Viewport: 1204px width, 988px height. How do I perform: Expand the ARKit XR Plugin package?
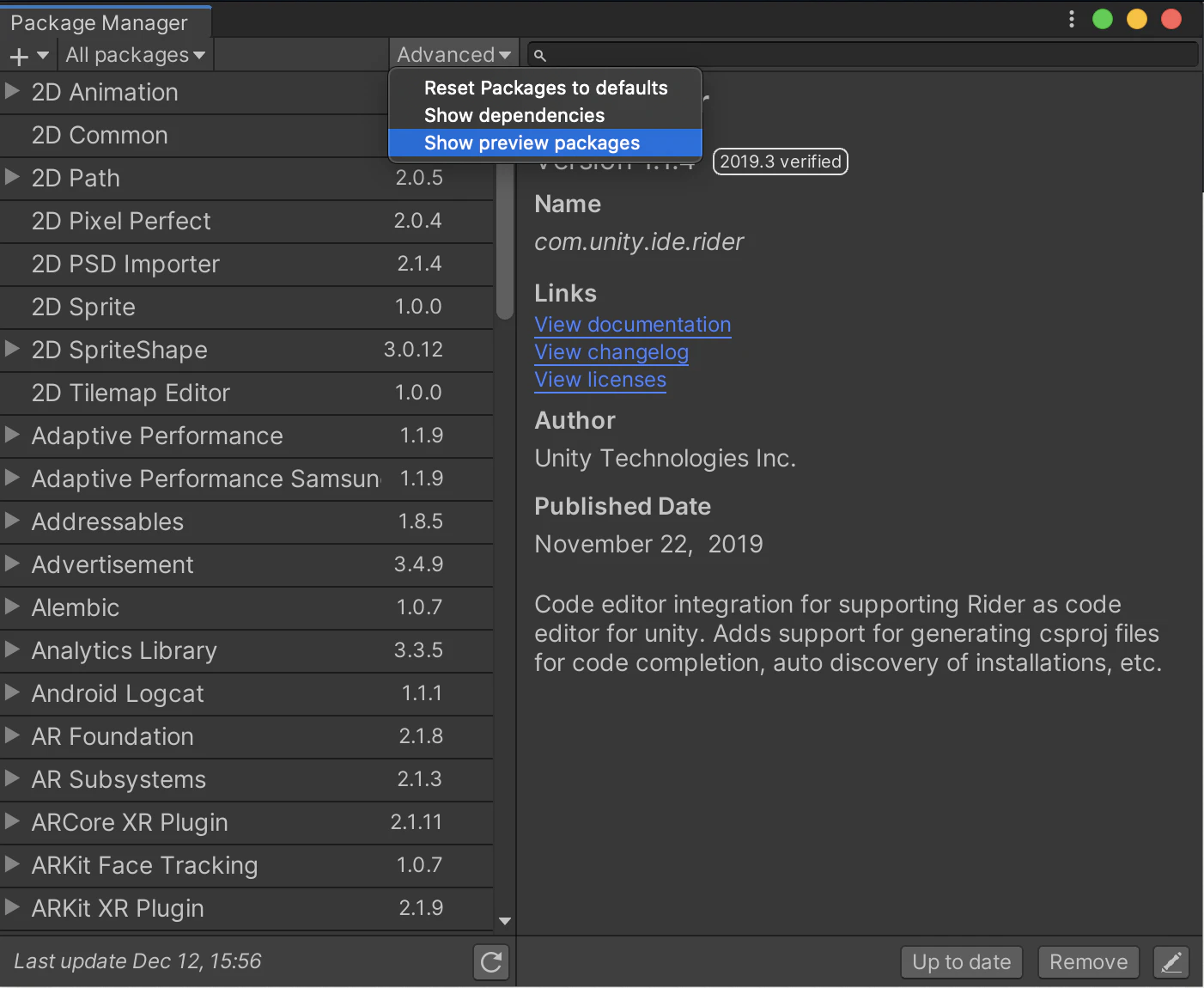(12, 907)
